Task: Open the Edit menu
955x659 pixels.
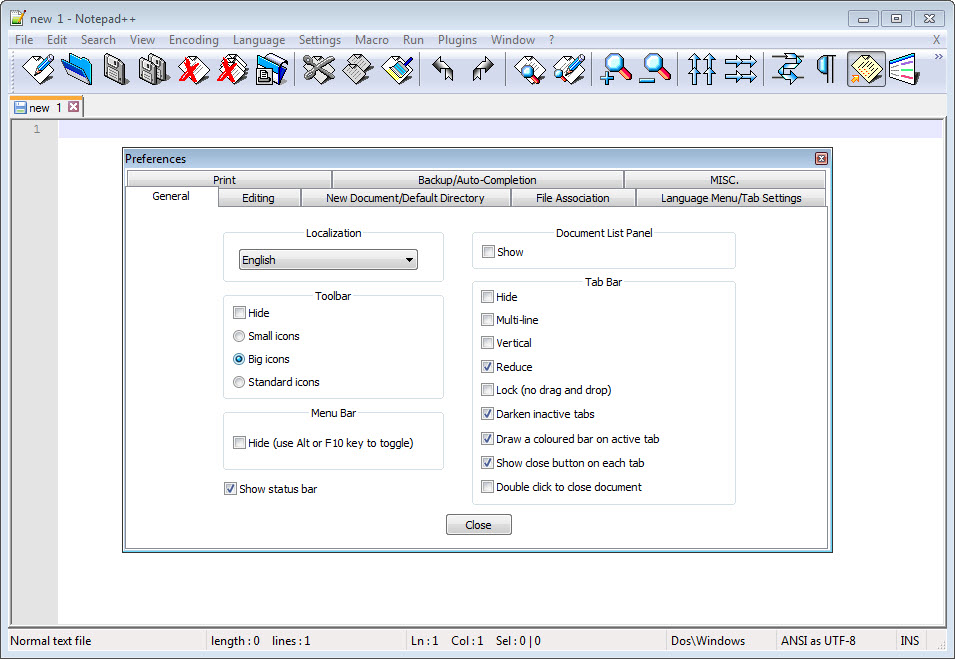Action: click(57, 40)
